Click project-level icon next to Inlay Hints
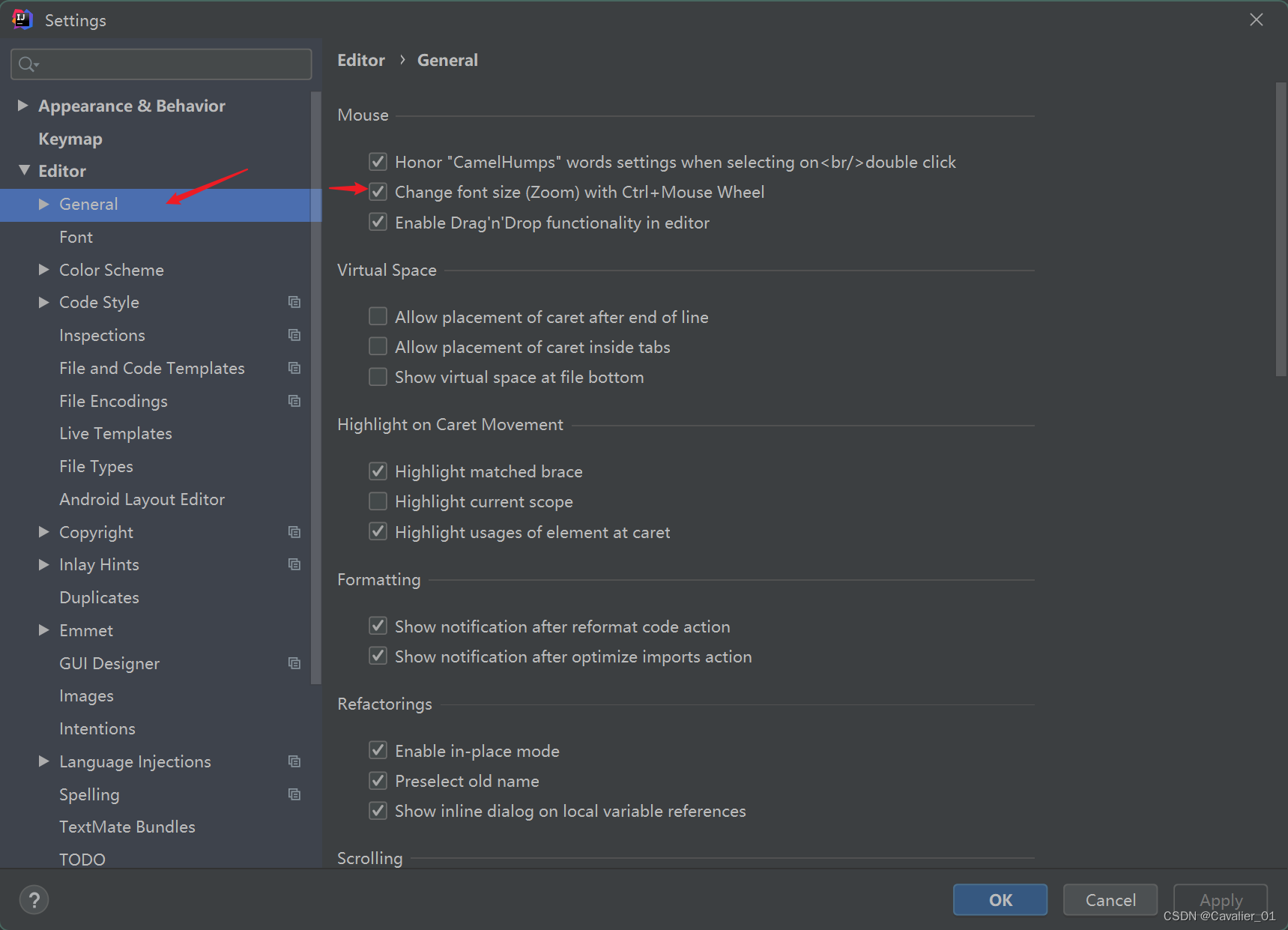Screen dimensions: 1288x930 [x=294, y=564]
